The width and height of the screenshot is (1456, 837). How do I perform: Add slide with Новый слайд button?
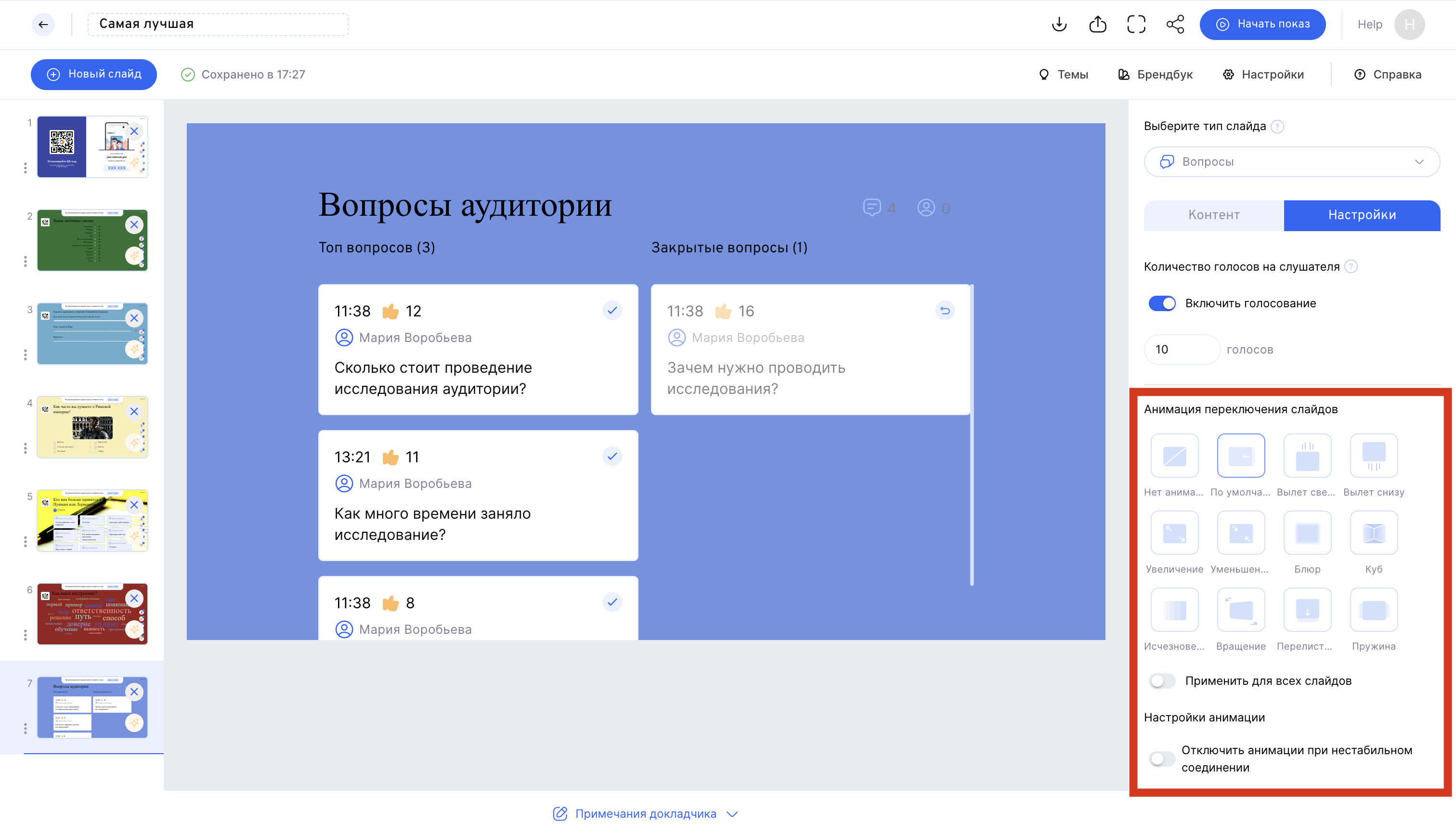pos(94,74)
